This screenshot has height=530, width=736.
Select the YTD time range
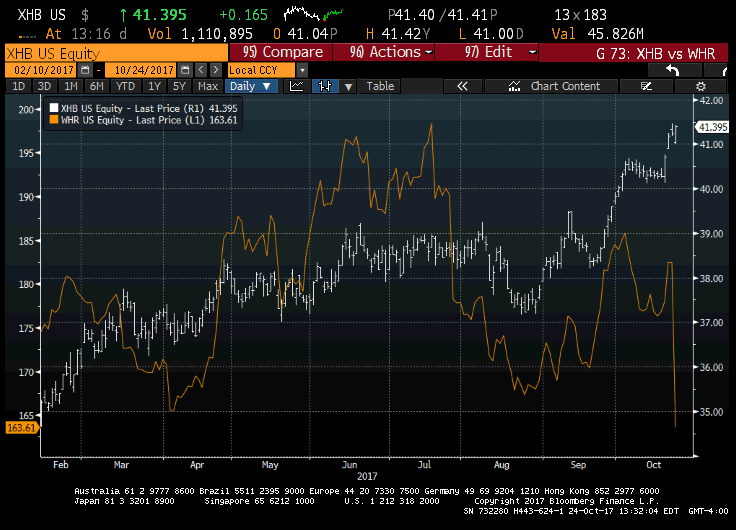pos(125,86)
